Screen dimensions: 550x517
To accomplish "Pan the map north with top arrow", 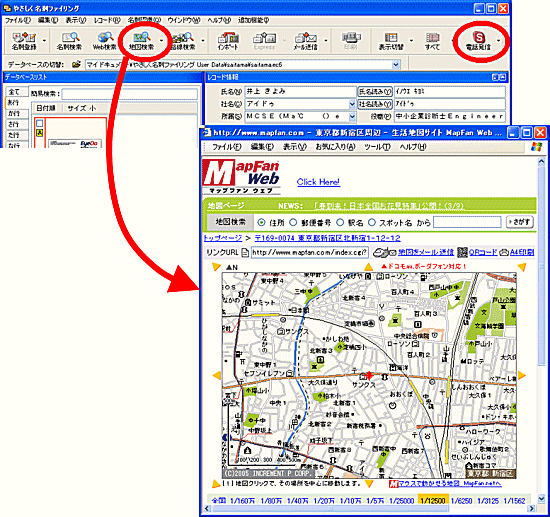I will 368,267.
